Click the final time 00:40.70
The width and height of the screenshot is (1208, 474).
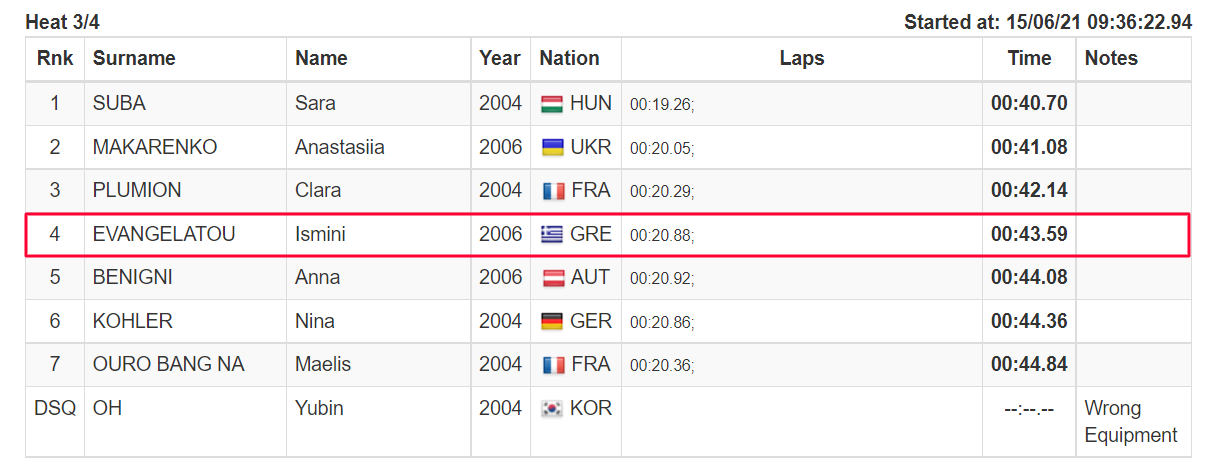[x=1029, y=103]
